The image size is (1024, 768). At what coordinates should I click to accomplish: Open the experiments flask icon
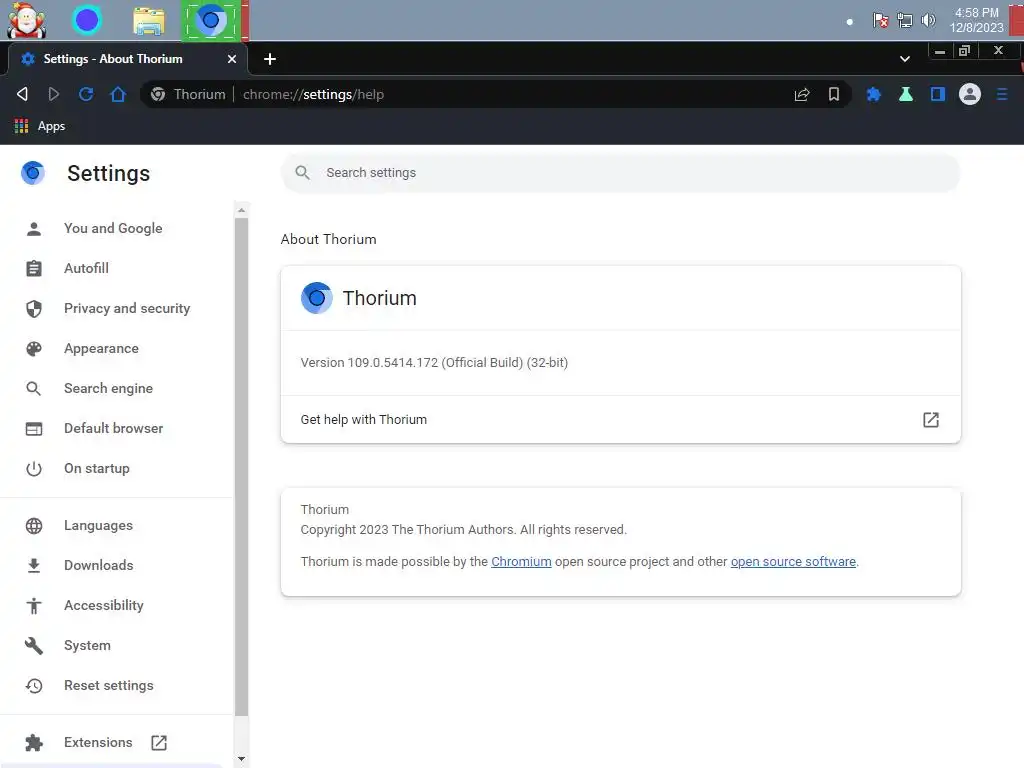click(x=906, y=94)
